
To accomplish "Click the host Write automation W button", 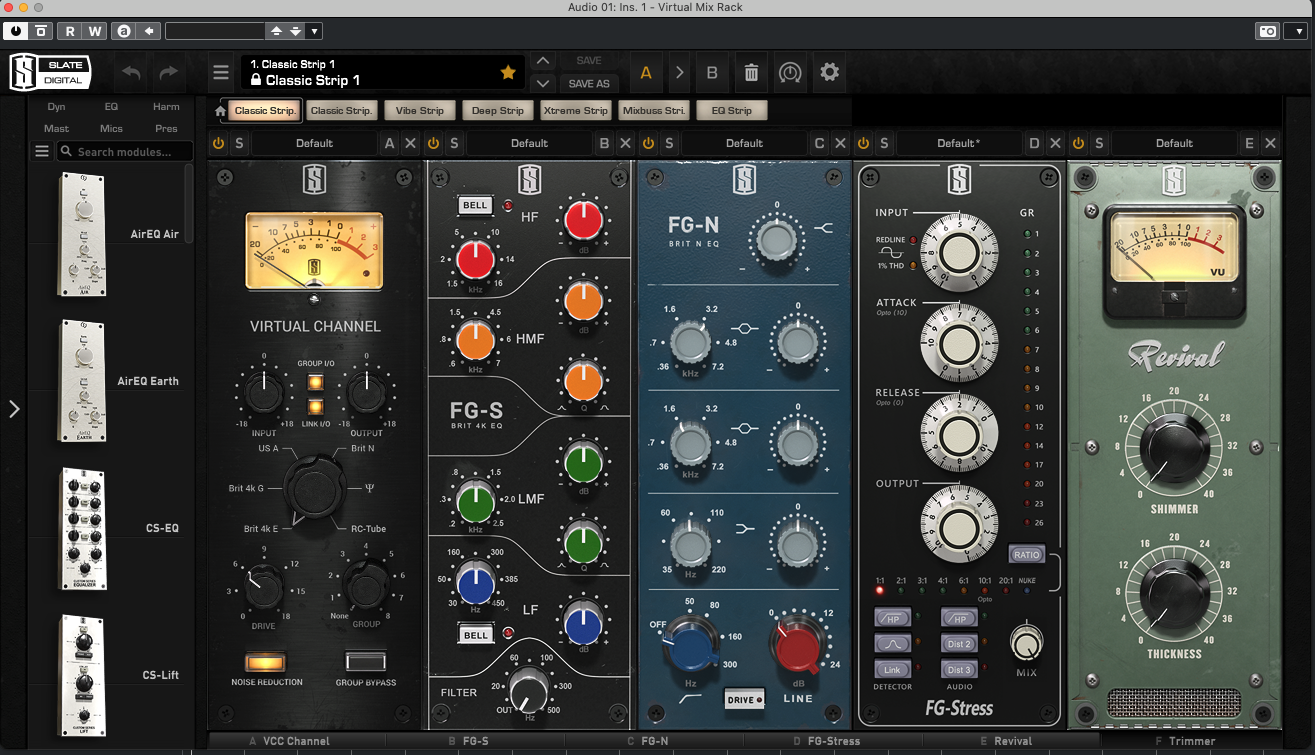I will (x=94, y=31).
